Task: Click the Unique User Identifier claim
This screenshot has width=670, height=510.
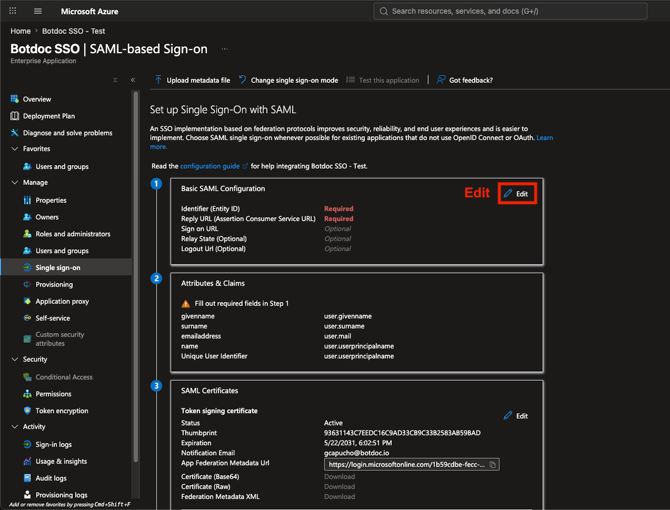Action: point(214,356)
